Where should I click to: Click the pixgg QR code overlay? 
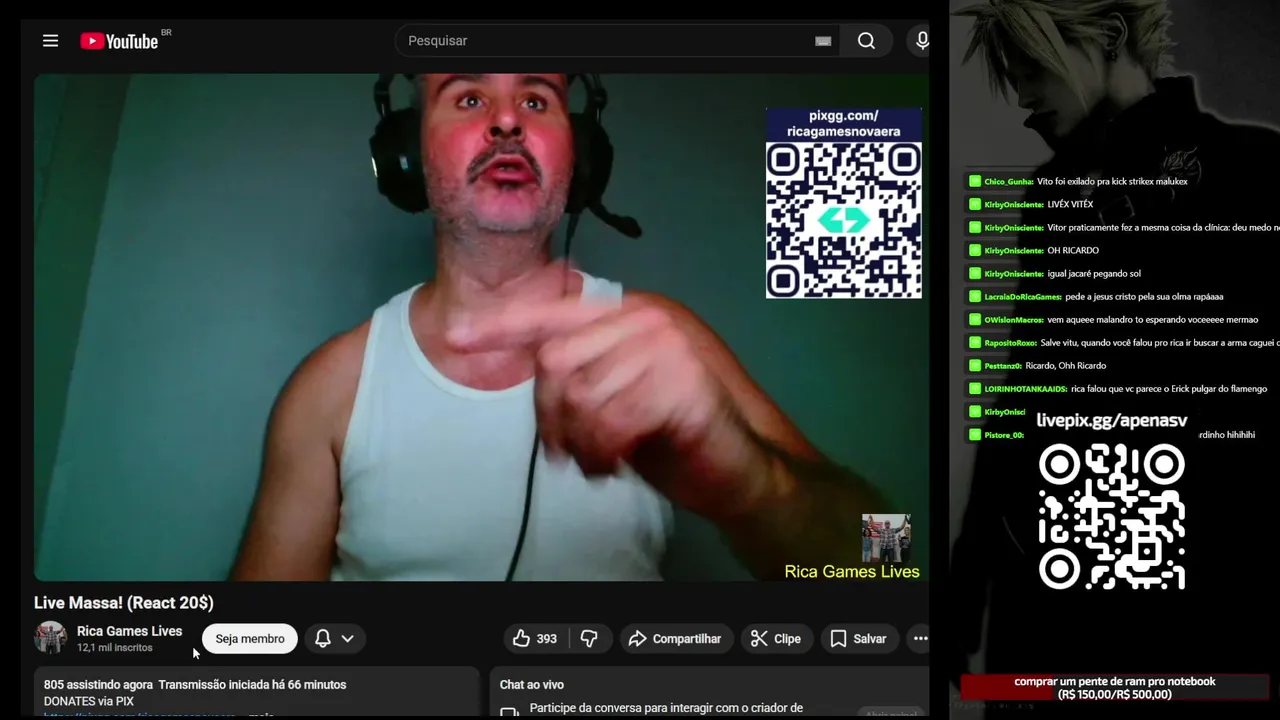point(844,220)
